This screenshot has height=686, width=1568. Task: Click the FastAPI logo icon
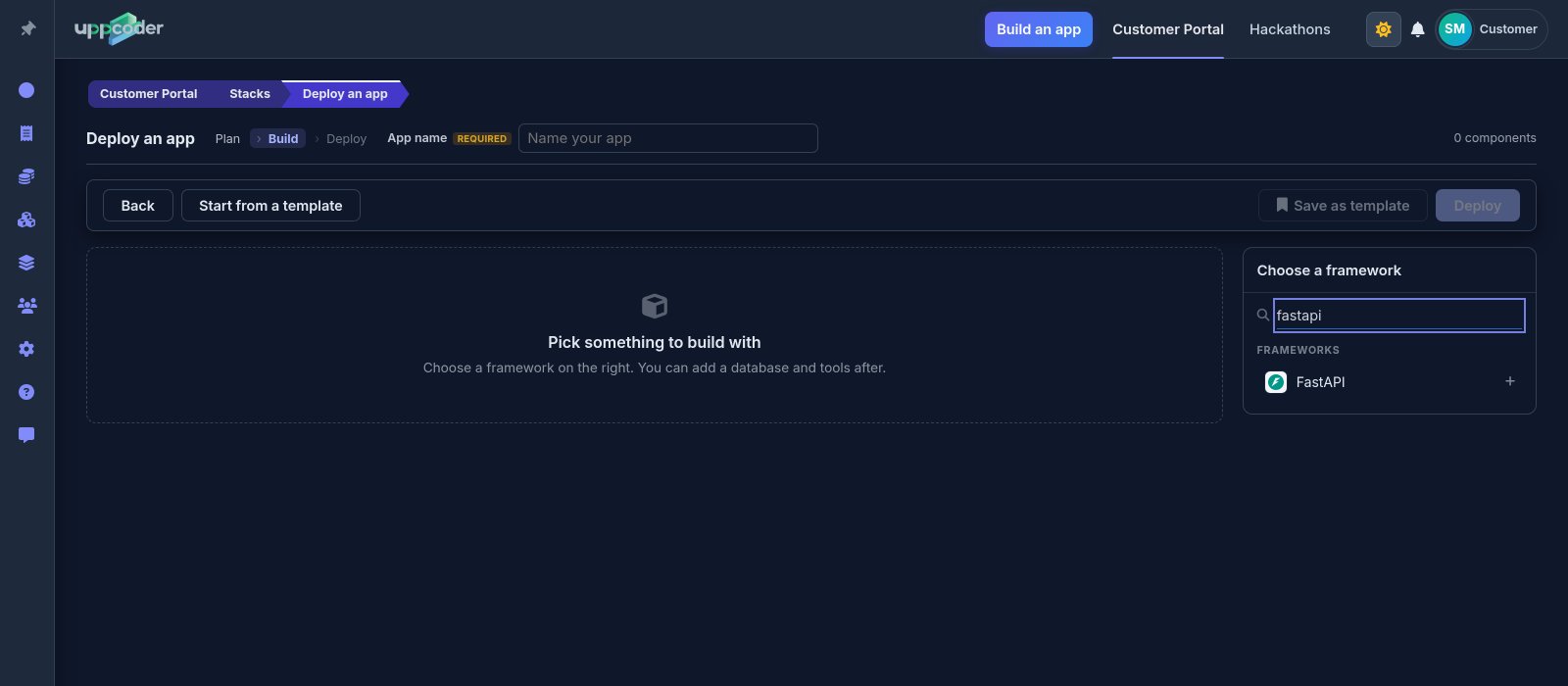coord(1276,382)
